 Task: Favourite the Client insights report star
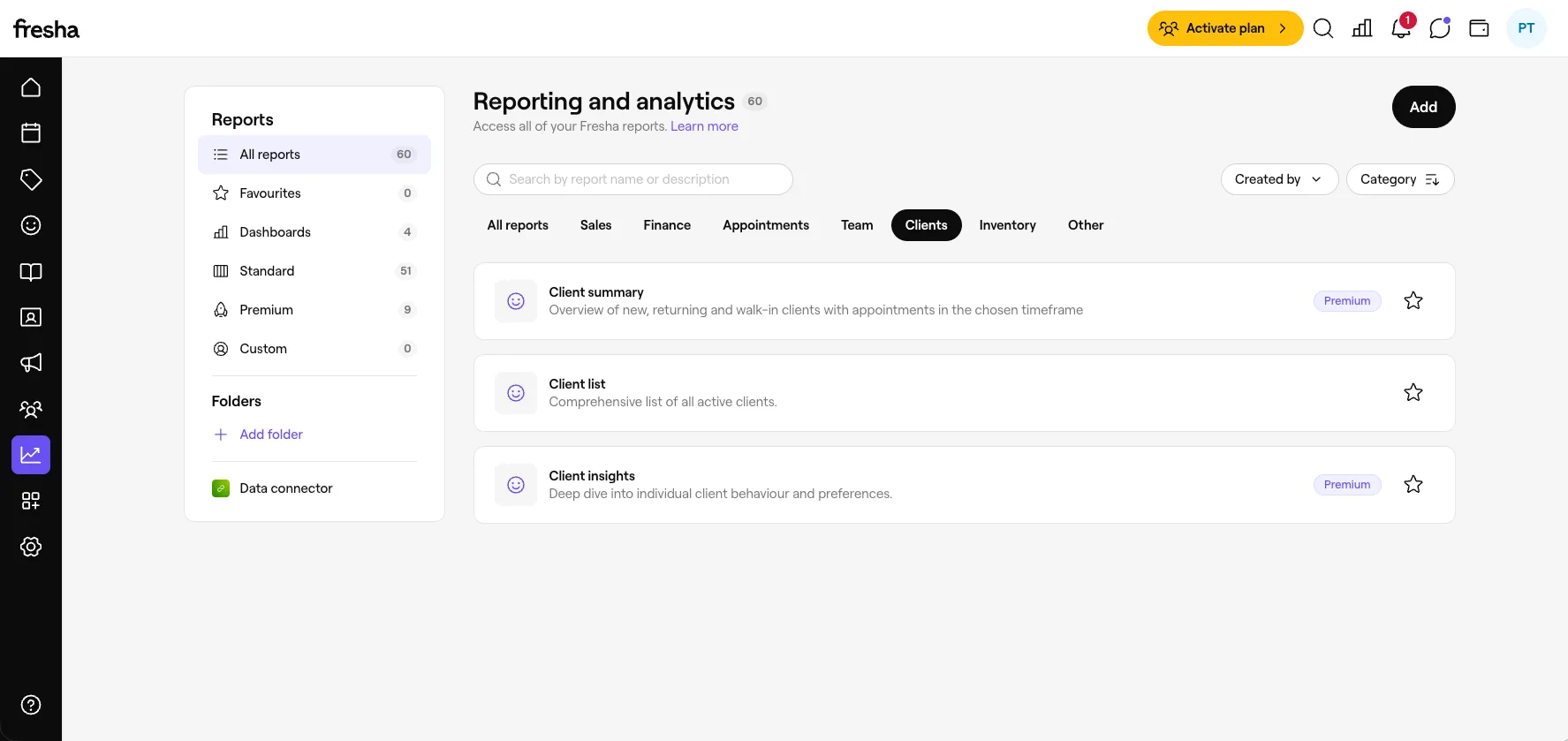(1413, 484)
